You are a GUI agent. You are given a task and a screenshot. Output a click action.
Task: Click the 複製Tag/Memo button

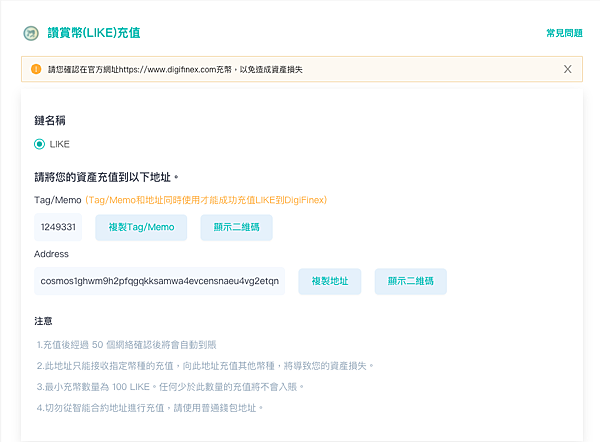click(141, 227)
